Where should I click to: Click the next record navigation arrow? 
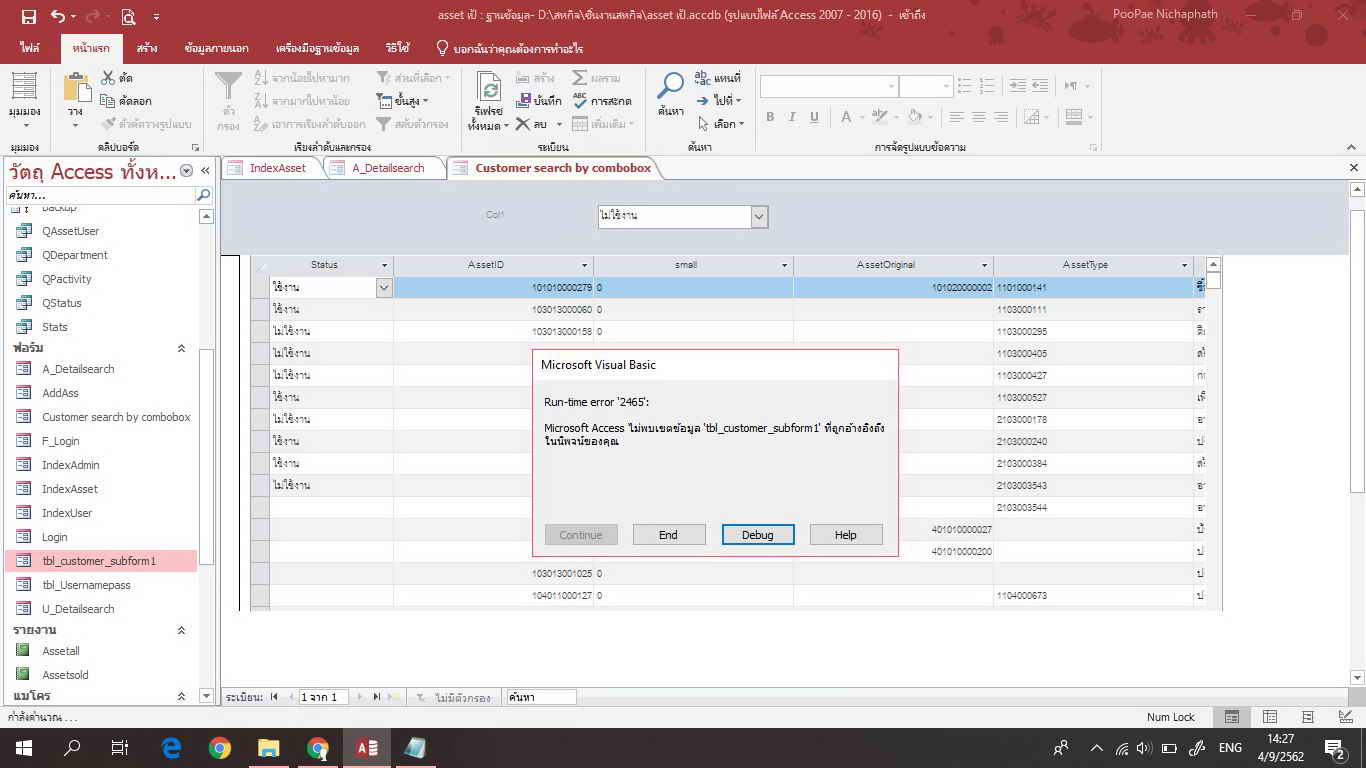click(x=359, y=697)
